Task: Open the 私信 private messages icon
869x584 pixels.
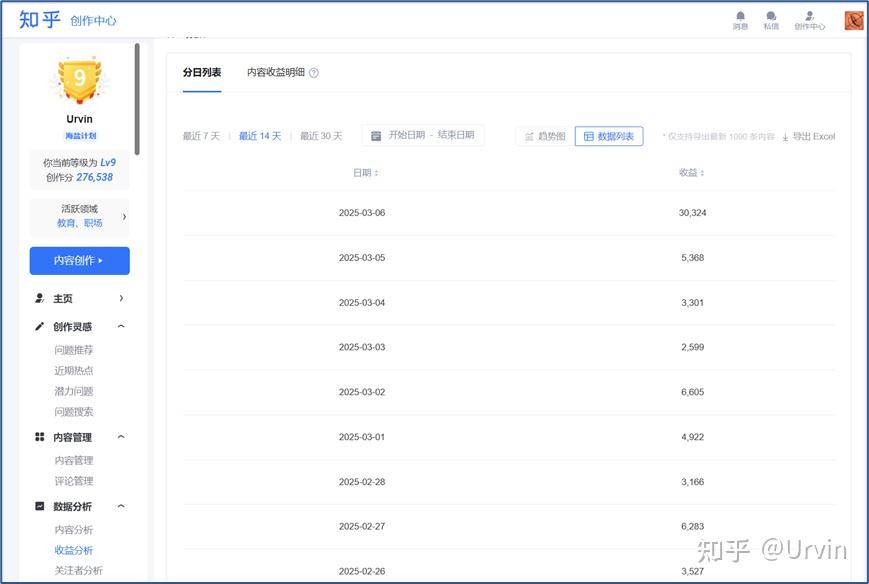Action: [x=771, y=16]
